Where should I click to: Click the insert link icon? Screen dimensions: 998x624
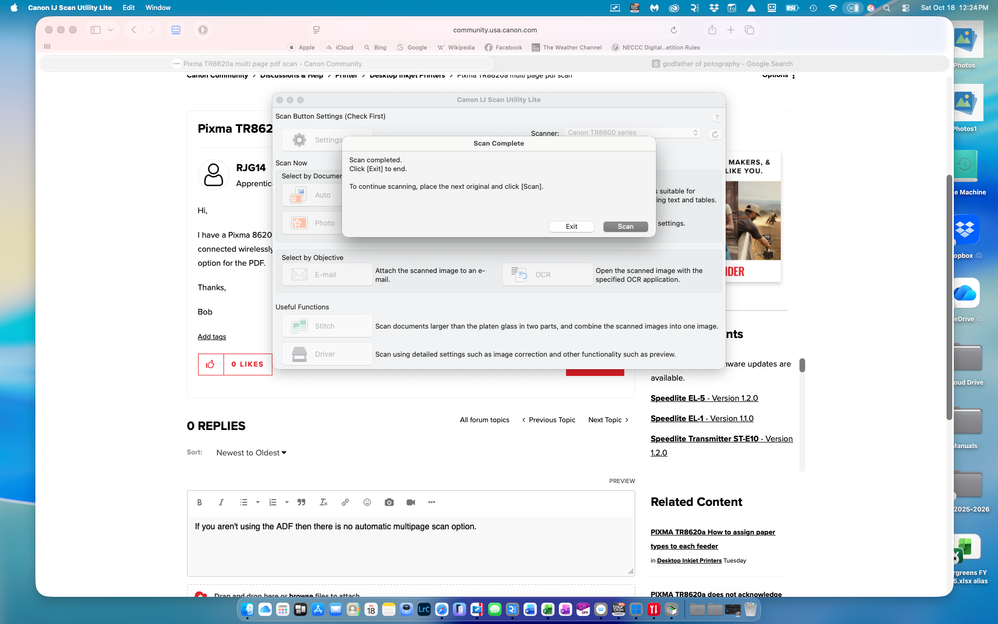[x=345, y=502]
